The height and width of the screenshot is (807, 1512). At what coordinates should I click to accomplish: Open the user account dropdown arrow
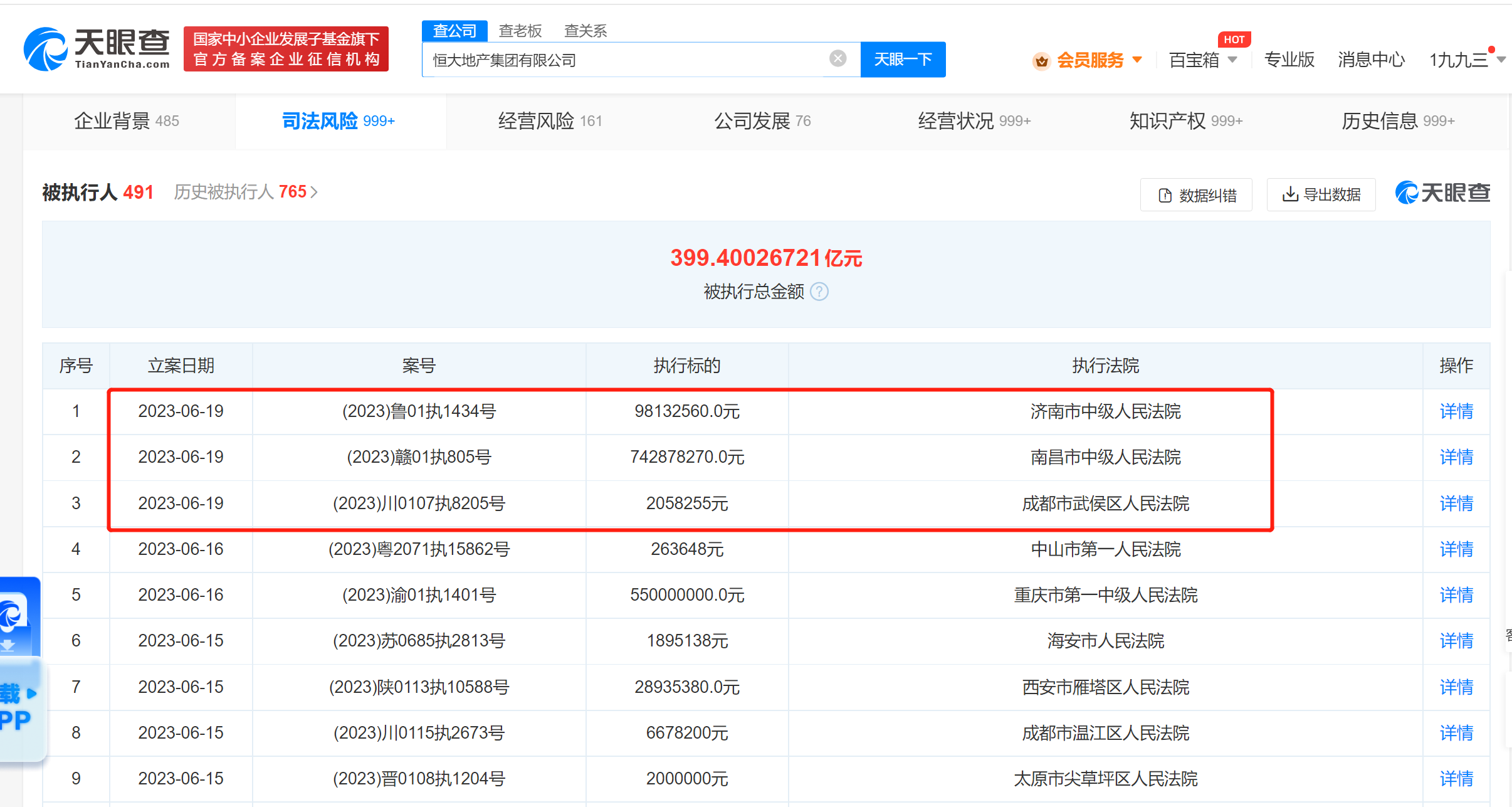point(1501,60)
